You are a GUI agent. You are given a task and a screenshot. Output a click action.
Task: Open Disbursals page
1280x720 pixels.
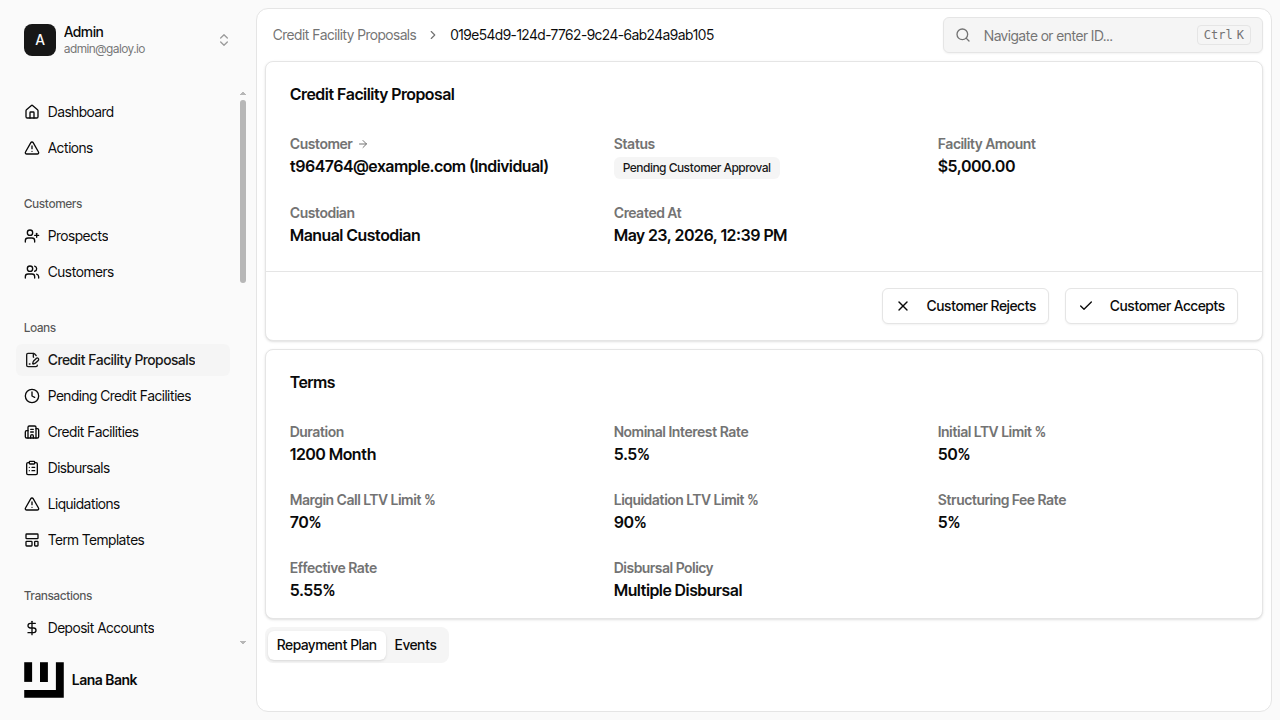pos(123,468)
